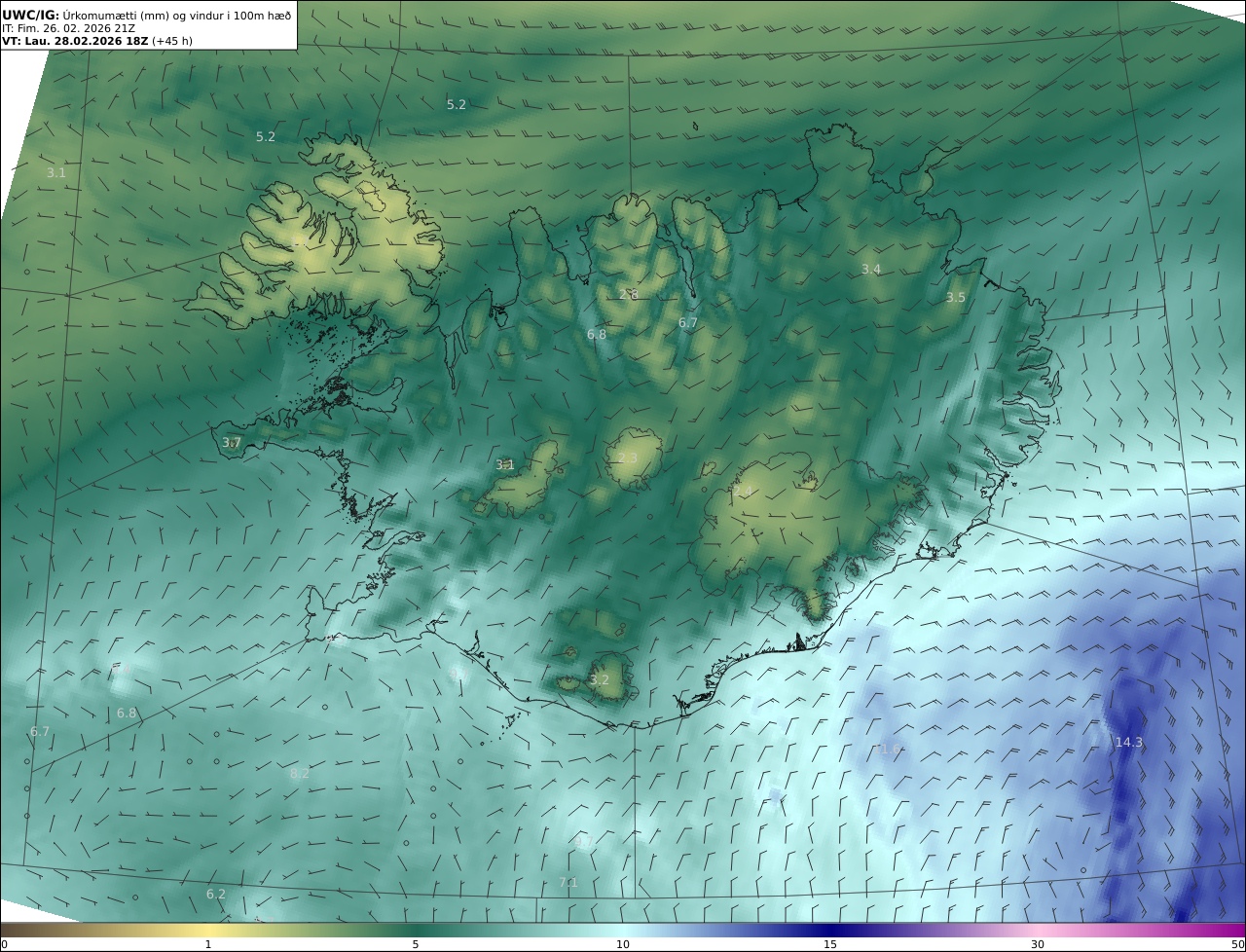Screen dimensions: 1246x952
Task: Click the 5.2 value over the northern ocean
Action: pos(456,104)
